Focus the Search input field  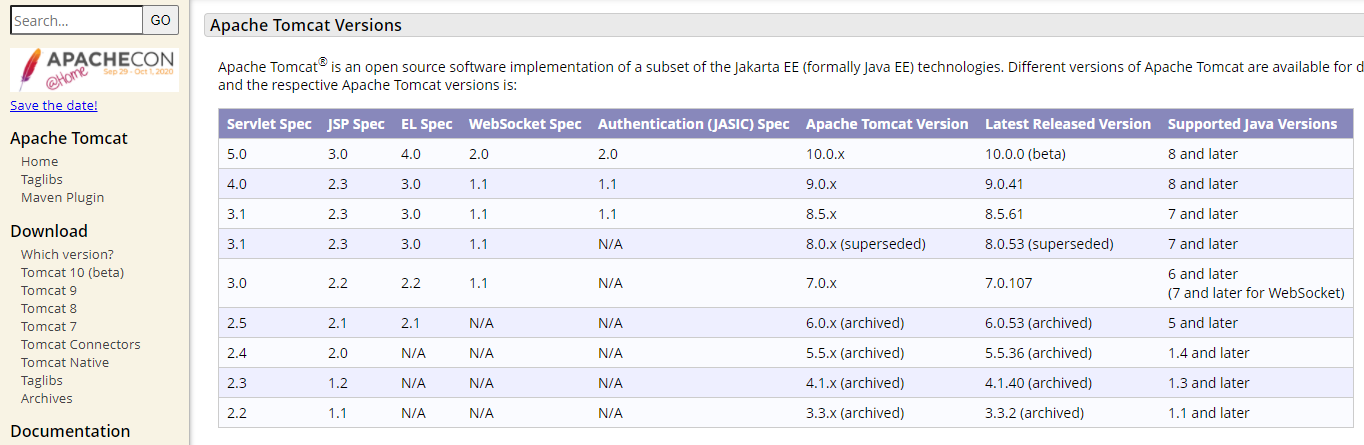click(77, 20)
